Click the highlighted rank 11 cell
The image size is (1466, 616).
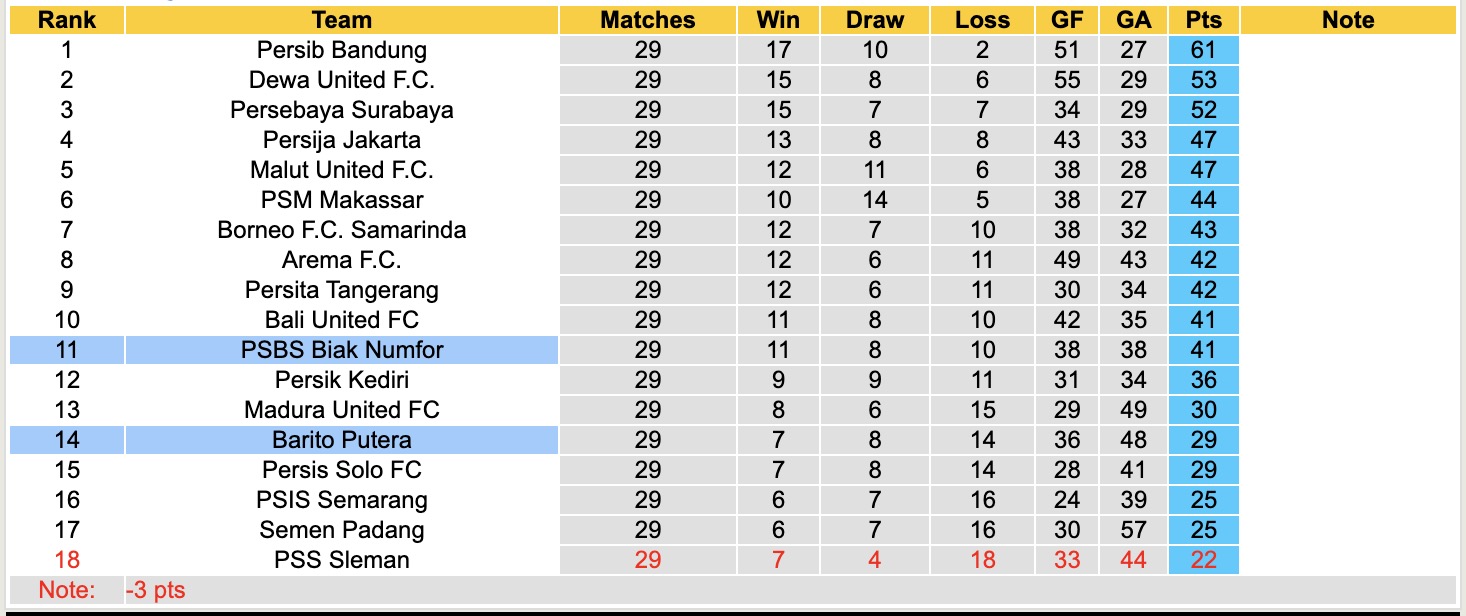click(67, 350)
